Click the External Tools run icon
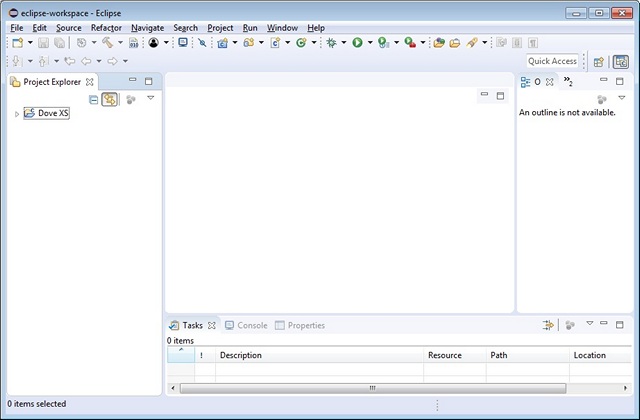The width and height of the screenshot is (640, 420). [x=410, y=42]
